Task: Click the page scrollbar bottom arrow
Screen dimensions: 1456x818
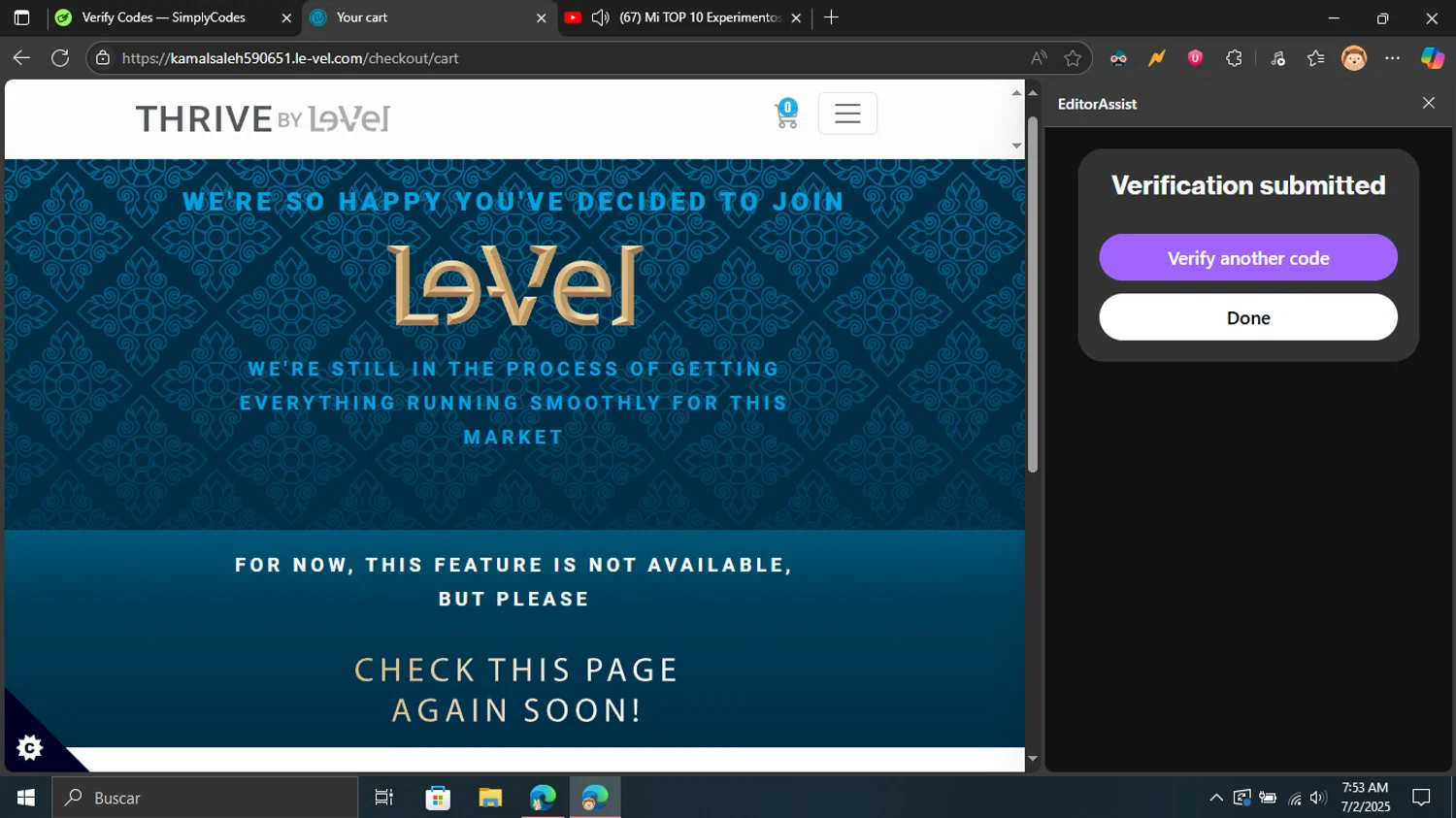Action: pyautogui.click(x=1033, y=759)
